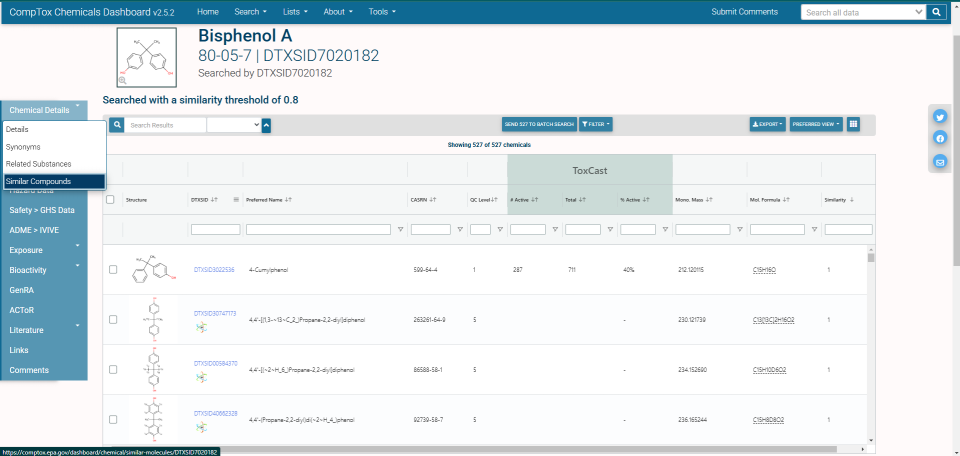
Task: Click the Preferred Name filter input
Action: (318, 230)
